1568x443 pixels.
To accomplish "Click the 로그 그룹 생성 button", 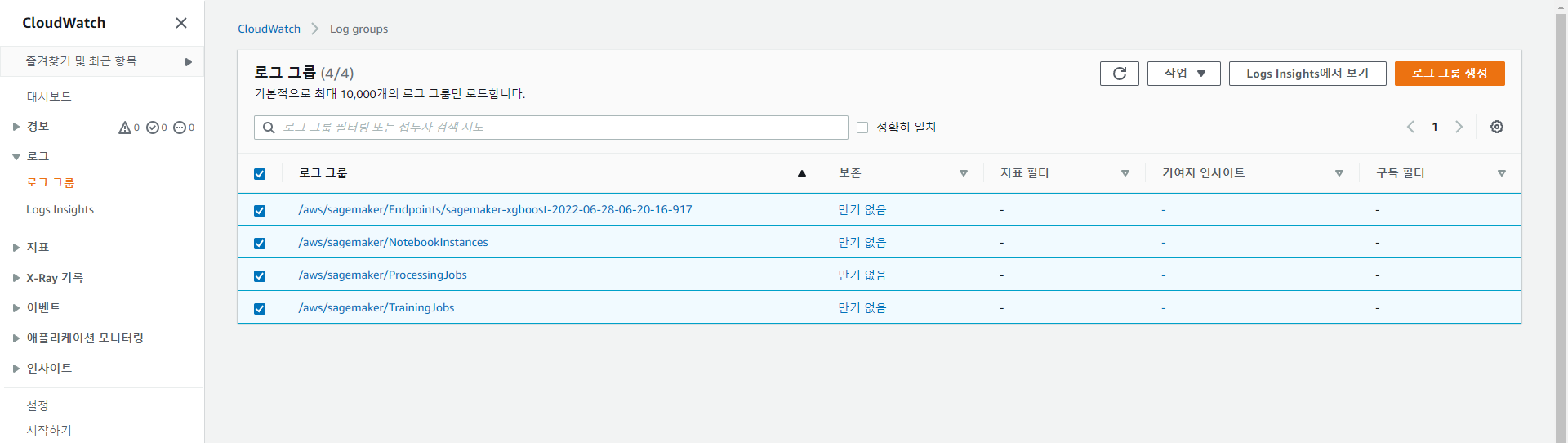I will pyautogui.click(x=1450, y=74).
